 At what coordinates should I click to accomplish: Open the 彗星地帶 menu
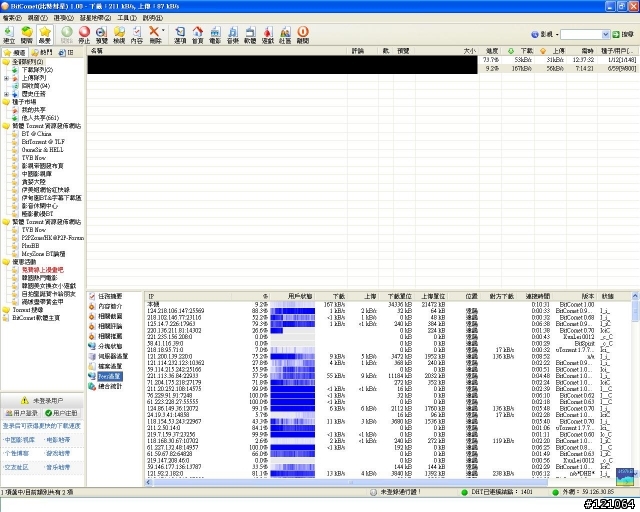[x=95, y=18]
